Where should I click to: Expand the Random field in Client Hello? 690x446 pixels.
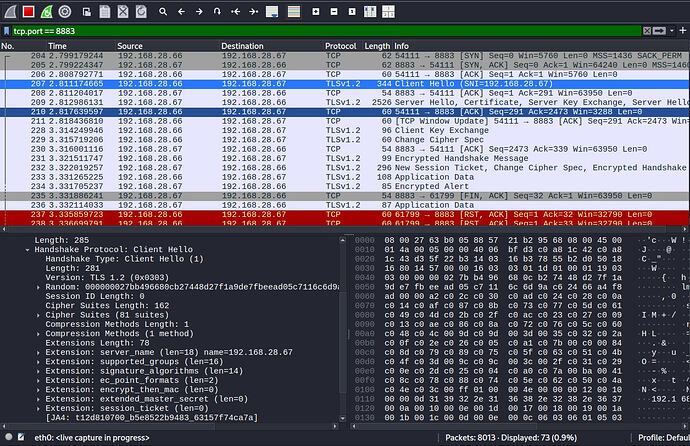(38, 287)
